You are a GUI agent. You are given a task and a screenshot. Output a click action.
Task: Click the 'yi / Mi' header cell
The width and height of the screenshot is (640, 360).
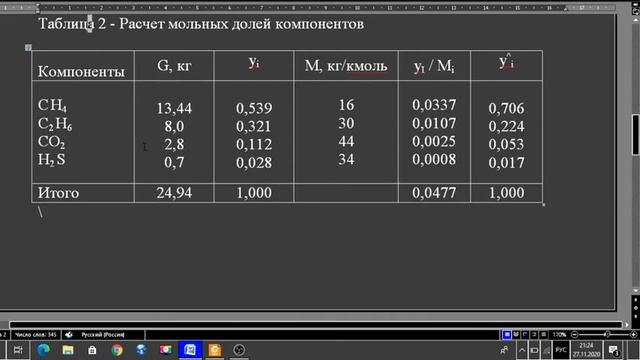tap(434, 66)
